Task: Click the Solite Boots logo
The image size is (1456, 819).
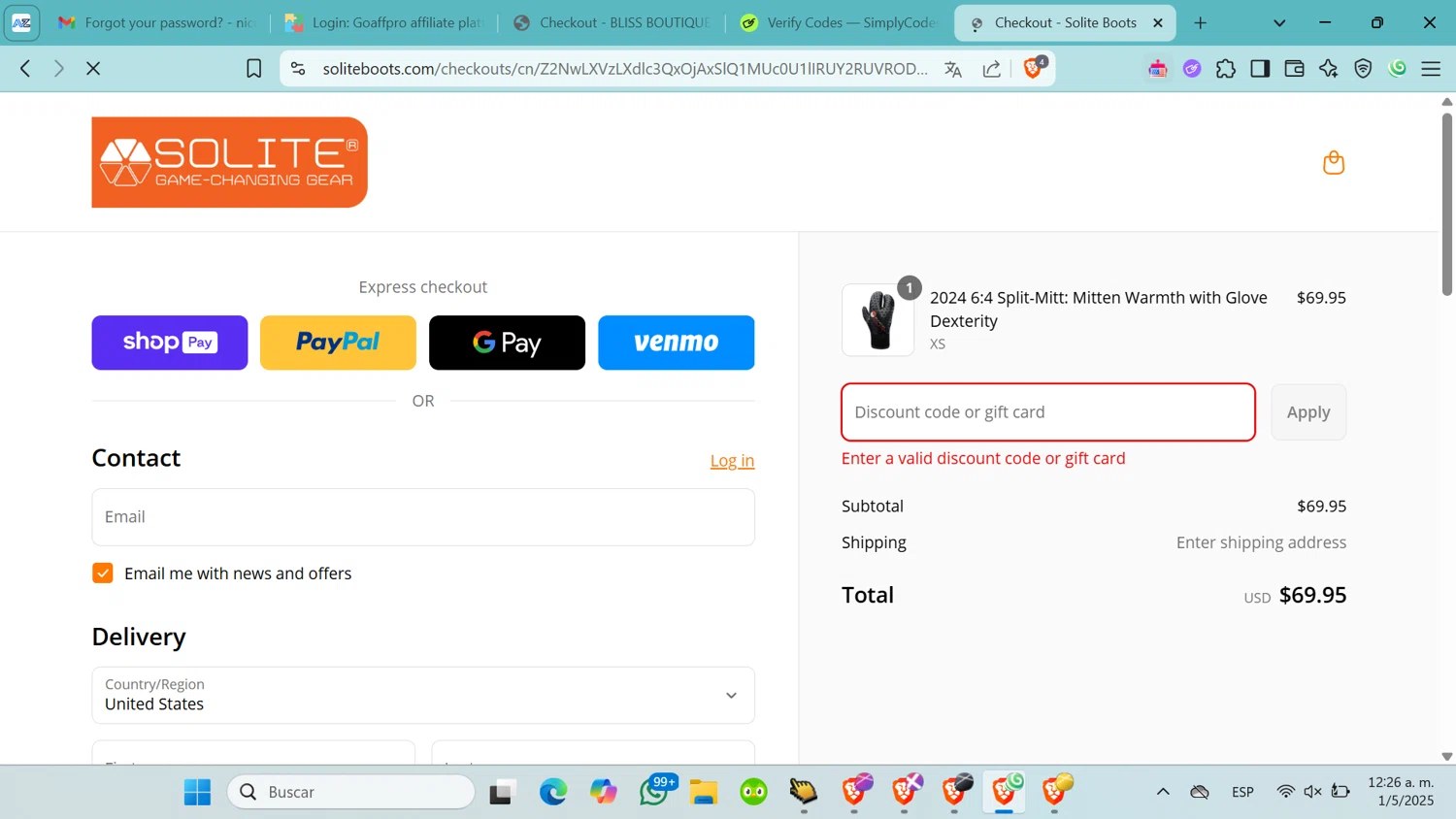Action: (229, 162)
